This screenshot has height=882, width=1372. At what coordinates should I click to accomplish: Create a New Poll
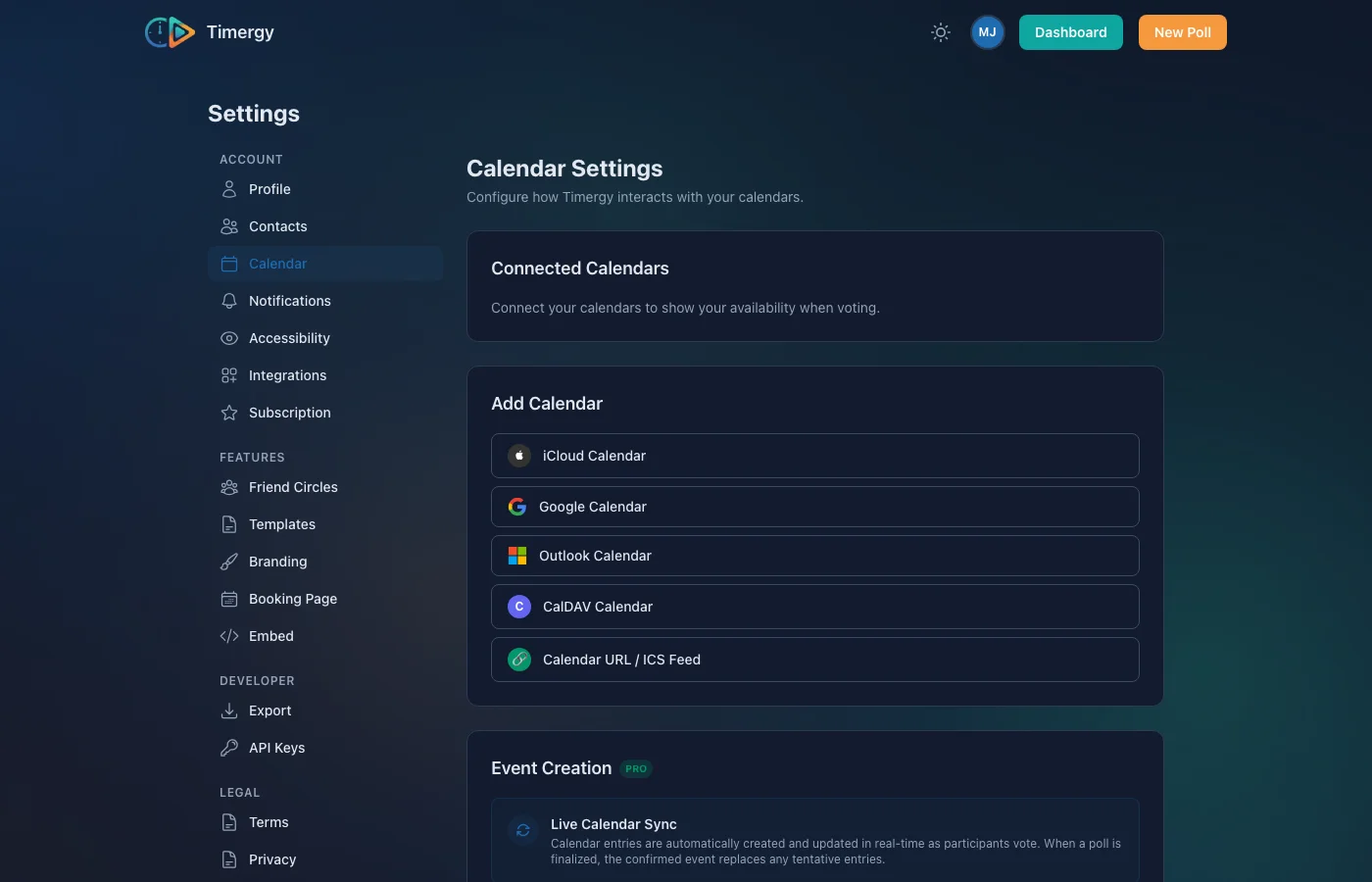[1183, 32]
